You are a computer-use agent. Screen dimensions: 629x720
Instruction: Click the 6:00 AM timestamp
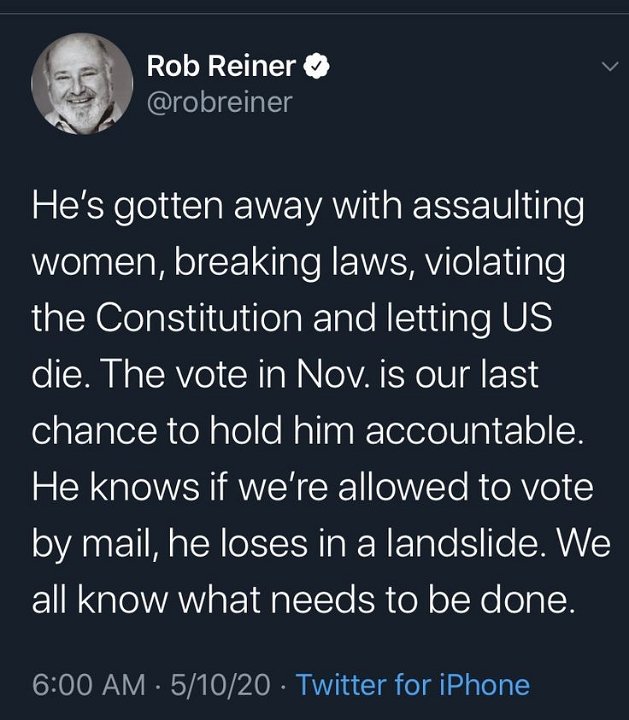click(x=89, y=685)
